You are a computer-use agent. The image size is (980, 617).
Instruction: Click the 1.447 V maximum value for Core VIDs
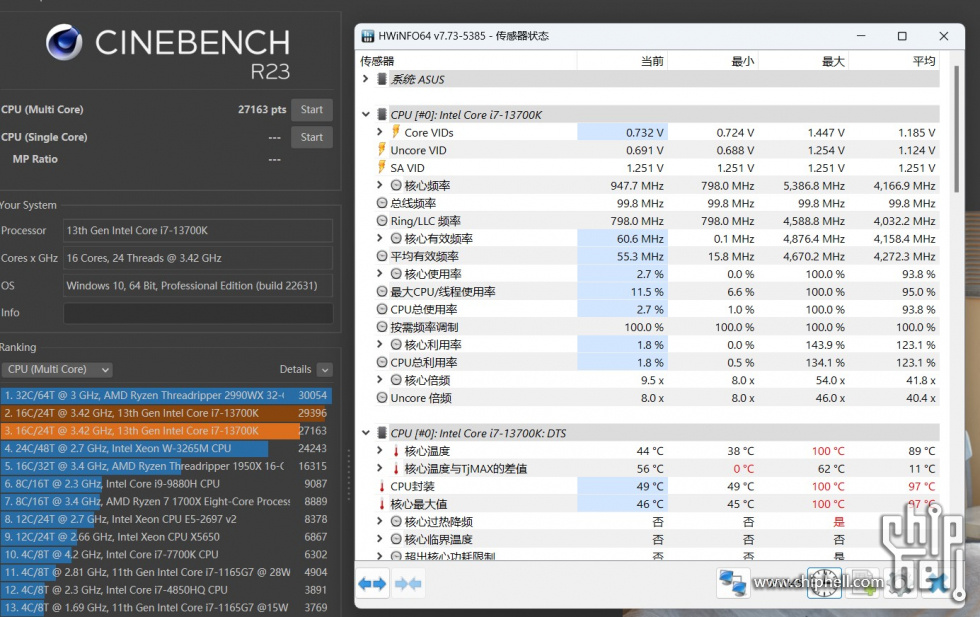[826, 133]
